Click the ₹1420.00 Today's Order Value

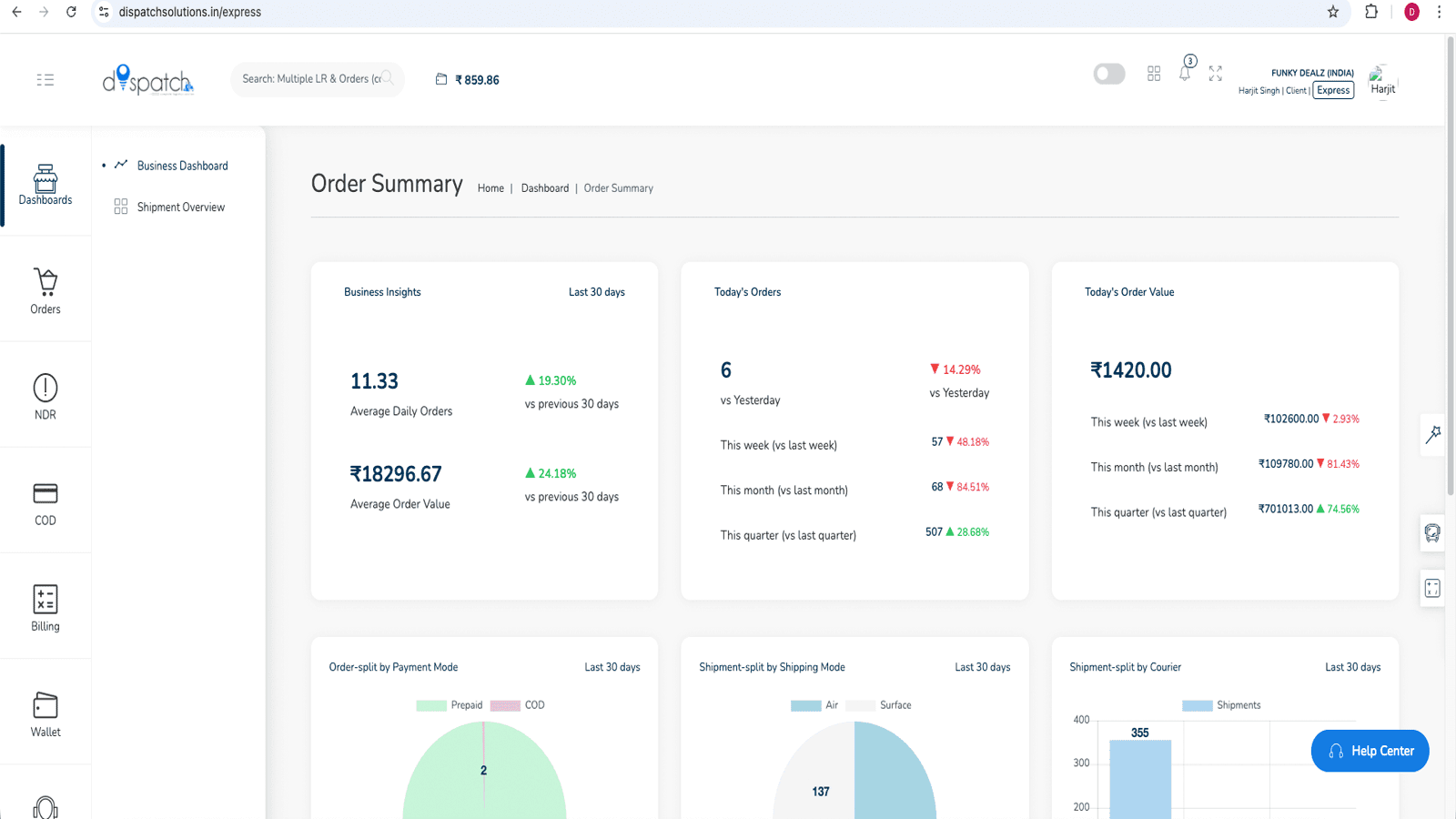pos(1131,370)
